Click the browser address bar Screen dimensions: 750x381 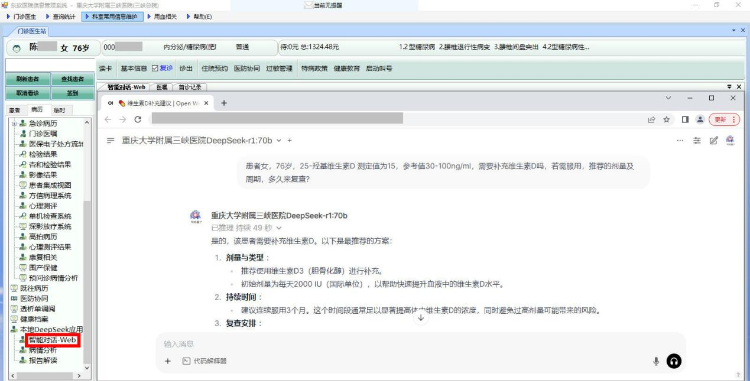(x=277, y=119)
